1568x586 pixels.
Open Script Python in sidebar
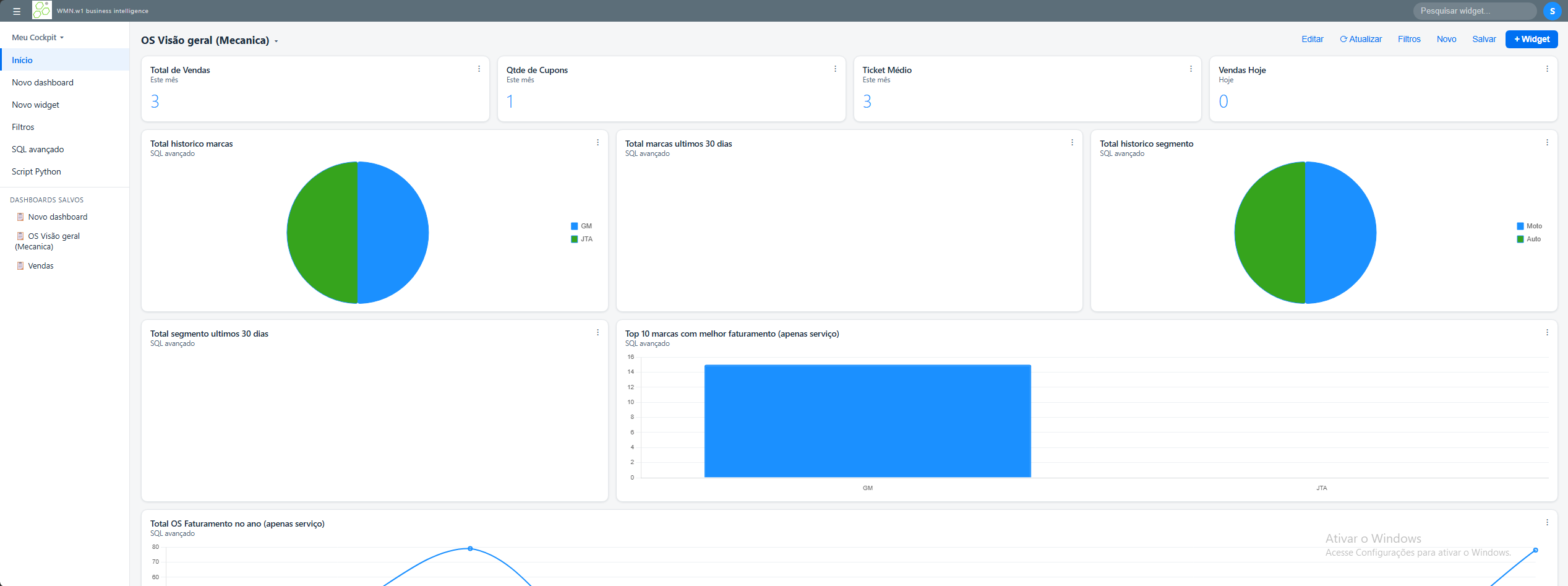65,171
